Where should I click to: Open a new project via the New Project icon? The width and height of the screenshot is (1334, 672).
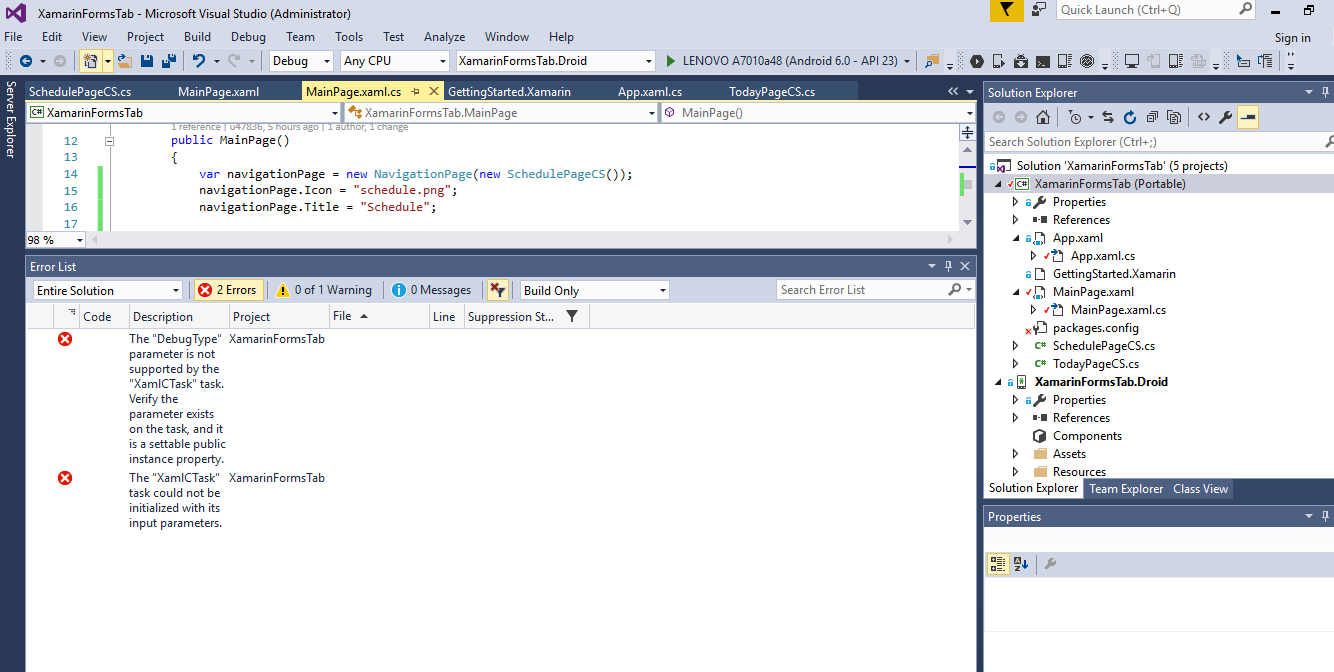click(x=90, y=61)
